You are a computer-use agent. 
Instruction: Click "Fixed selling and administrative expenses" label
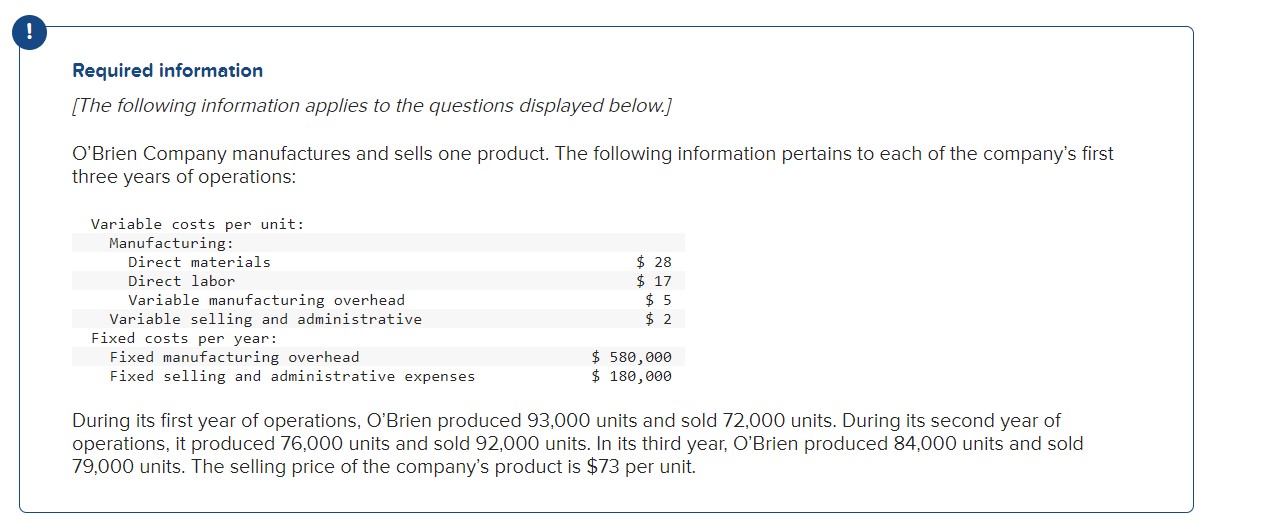(x=292, y=376)
